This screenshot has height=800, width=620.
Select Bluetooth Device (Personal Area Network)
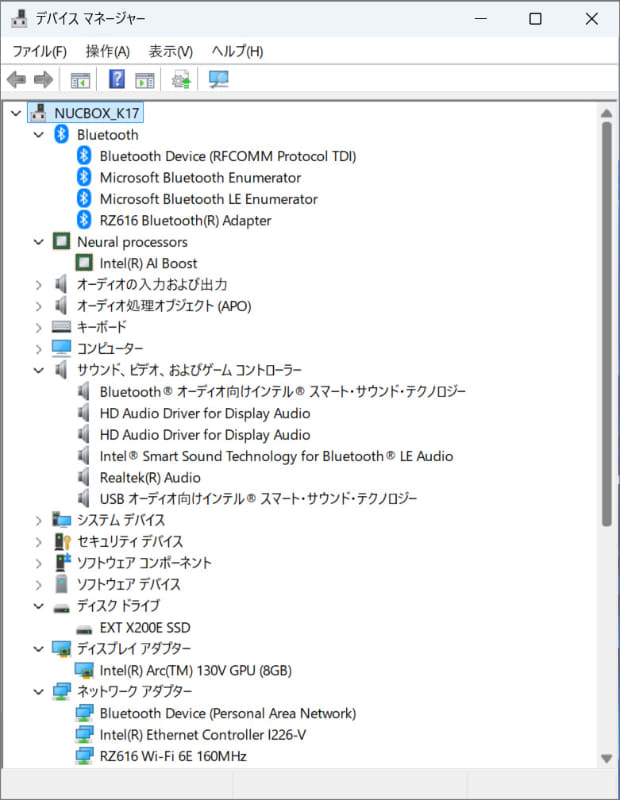click(x=228, y=713)
